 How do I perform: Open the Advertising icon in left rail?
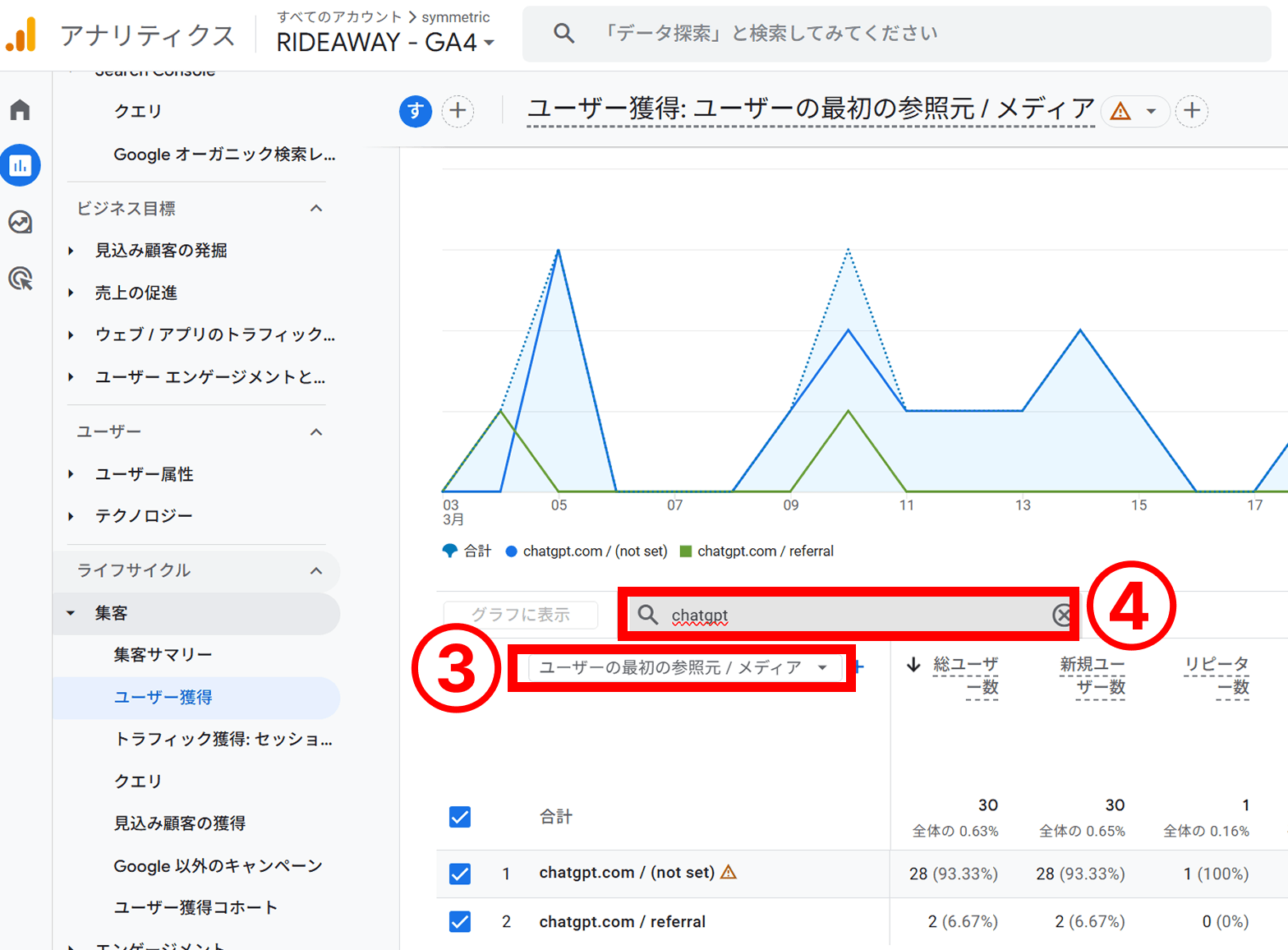click(x=21, y=279)
